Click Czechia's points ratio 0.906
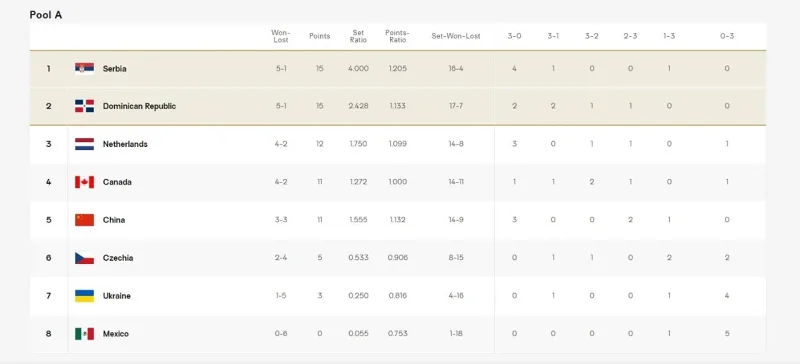The width and height of the screenshot is (800, 364). tap(397, 258)
